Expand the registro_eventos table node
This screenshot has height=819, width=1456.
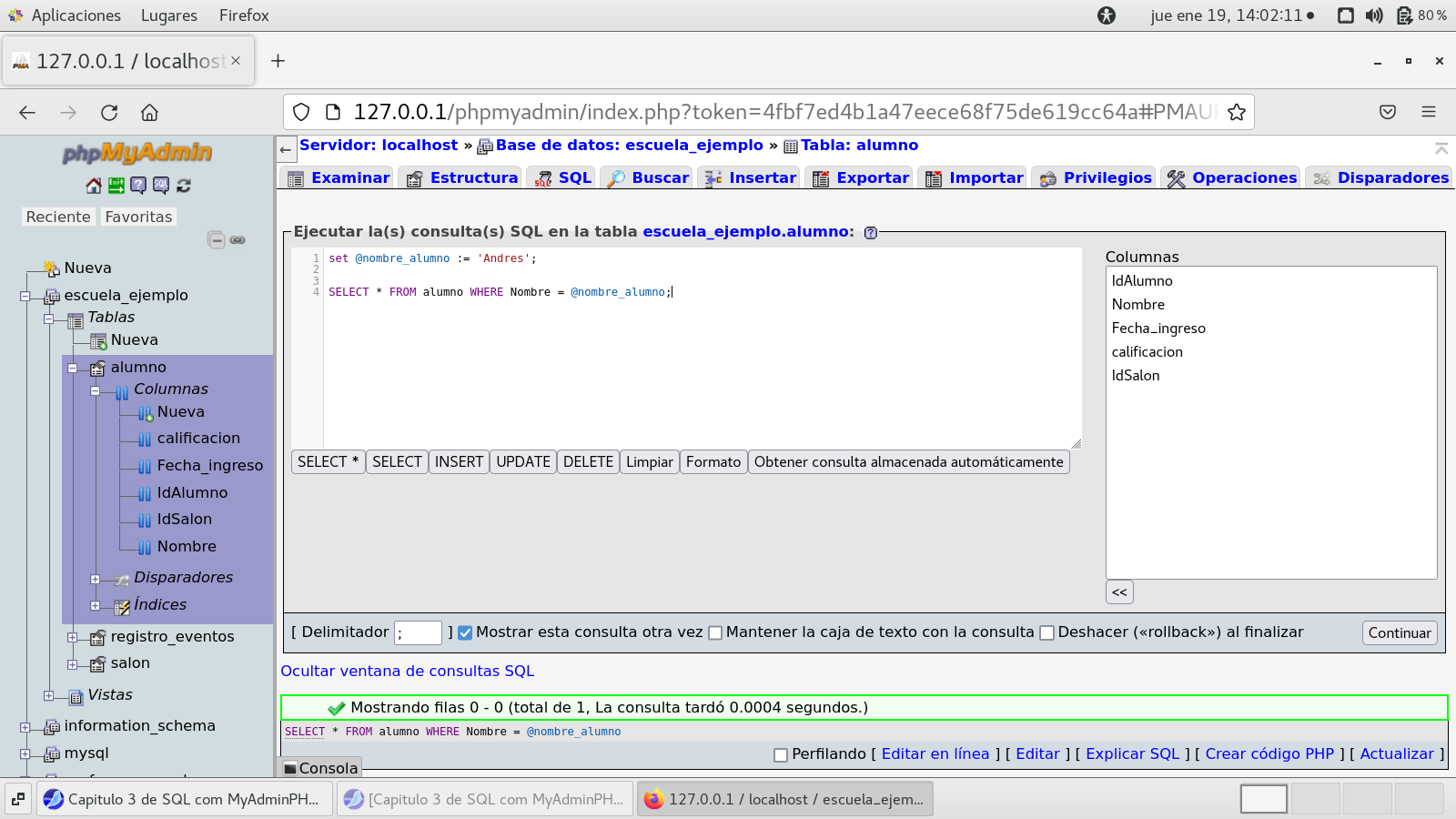coord(72,637)
